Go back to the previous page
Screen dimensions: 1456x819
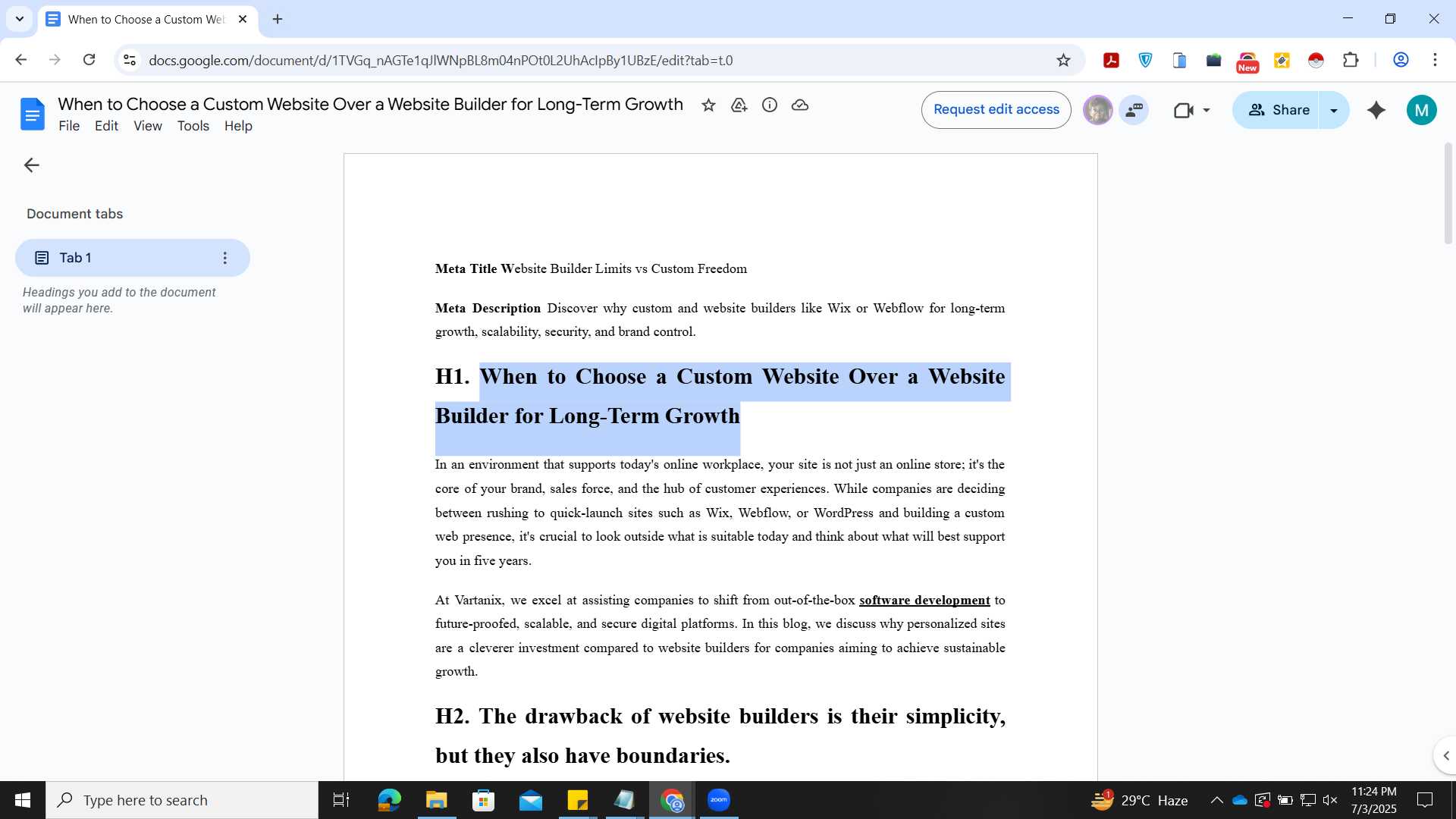[21, 60]
